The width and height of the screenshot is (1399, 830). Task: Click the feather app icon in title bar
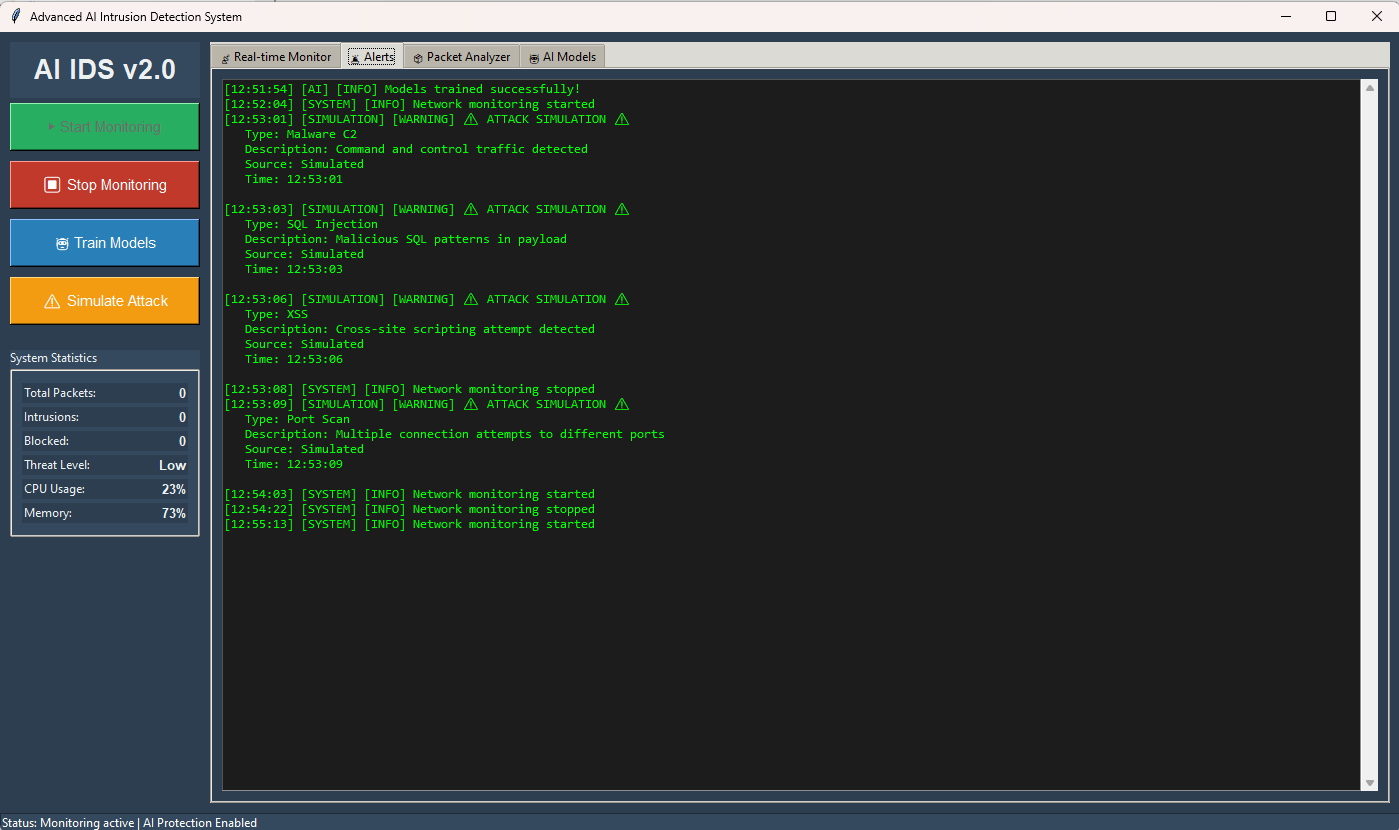(15, 16)
